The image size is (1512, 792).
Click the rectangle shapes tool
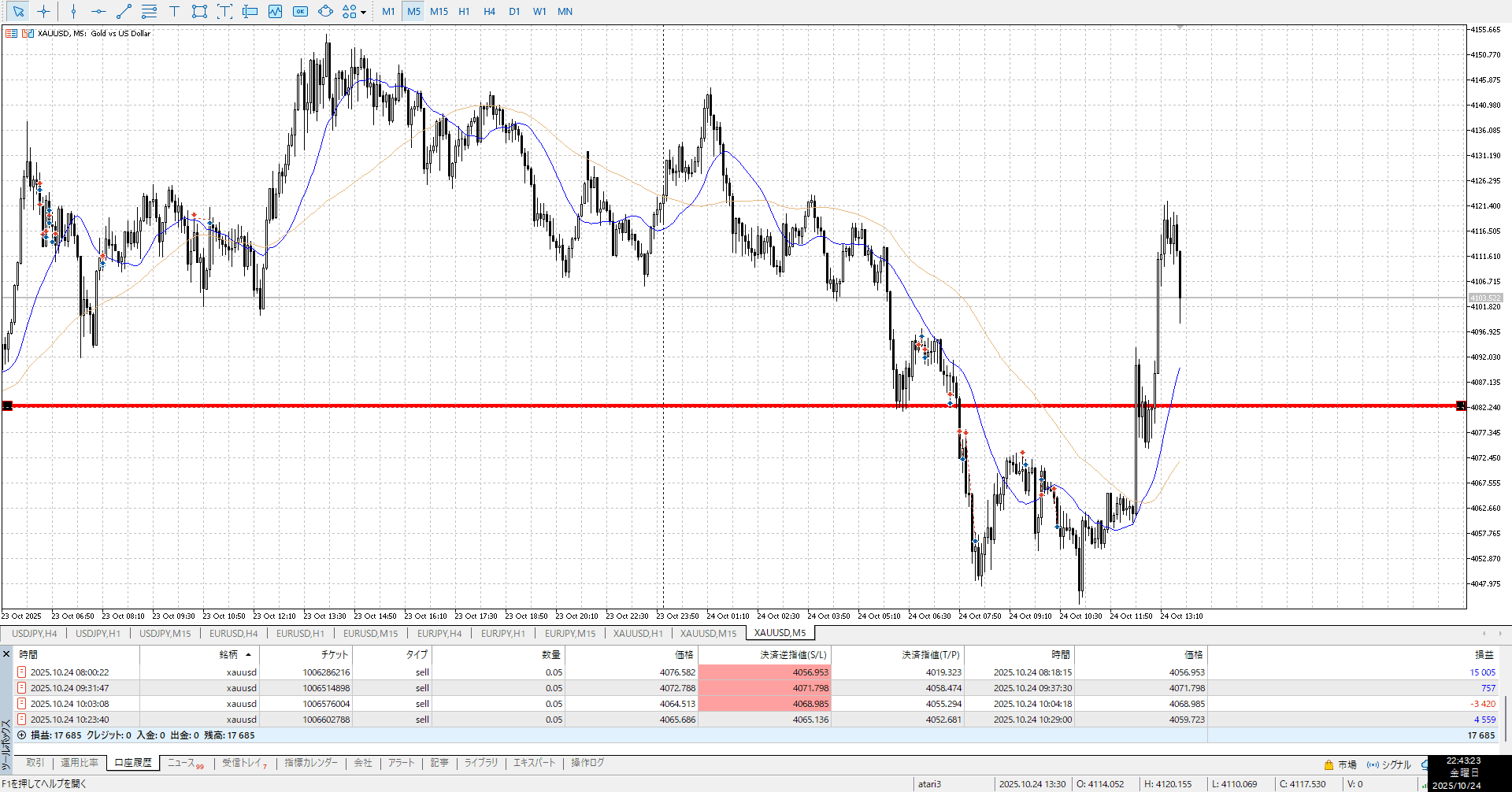(199, 12)
